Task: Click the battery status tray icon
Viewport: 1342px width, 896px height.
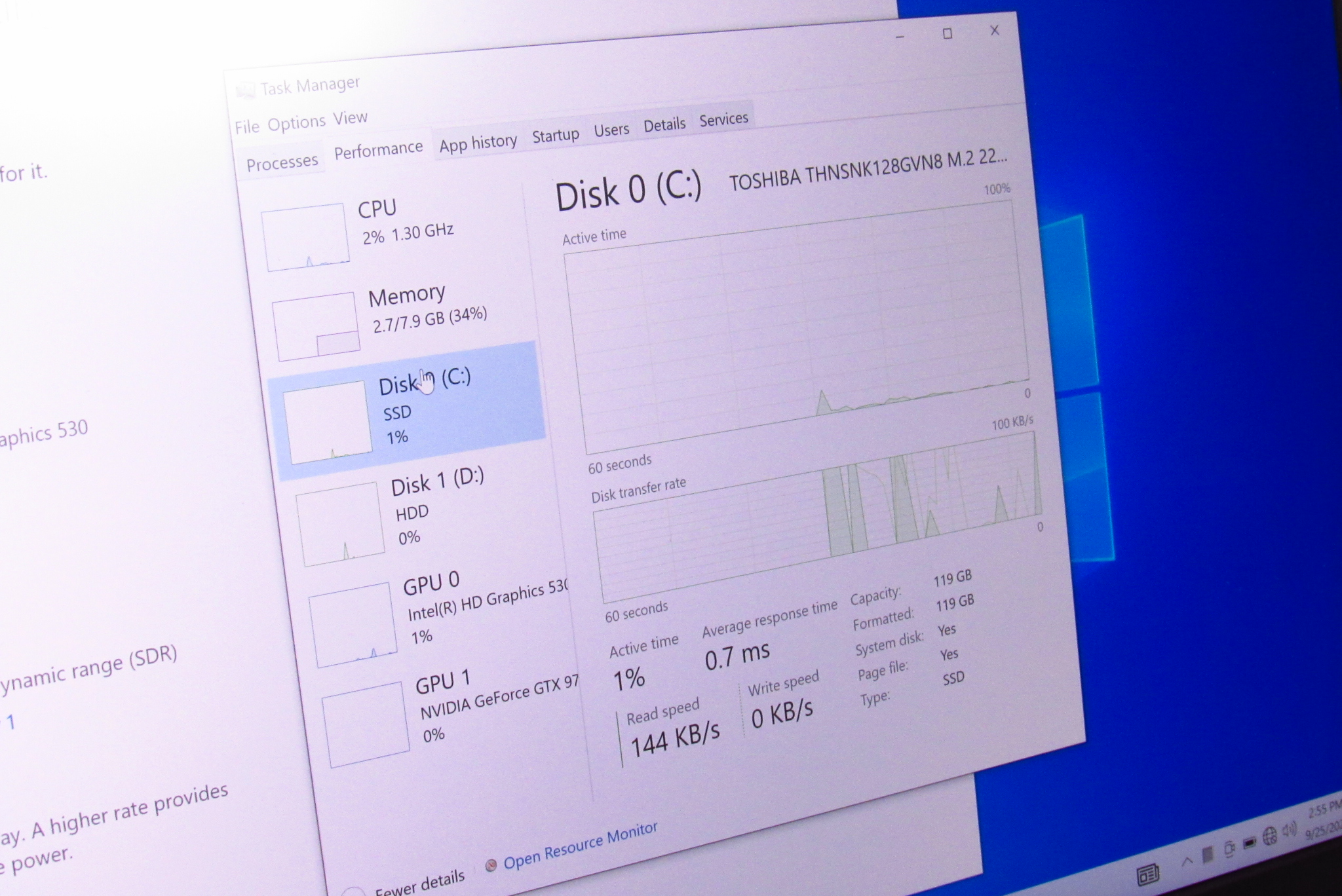Action: [1249, 842]
